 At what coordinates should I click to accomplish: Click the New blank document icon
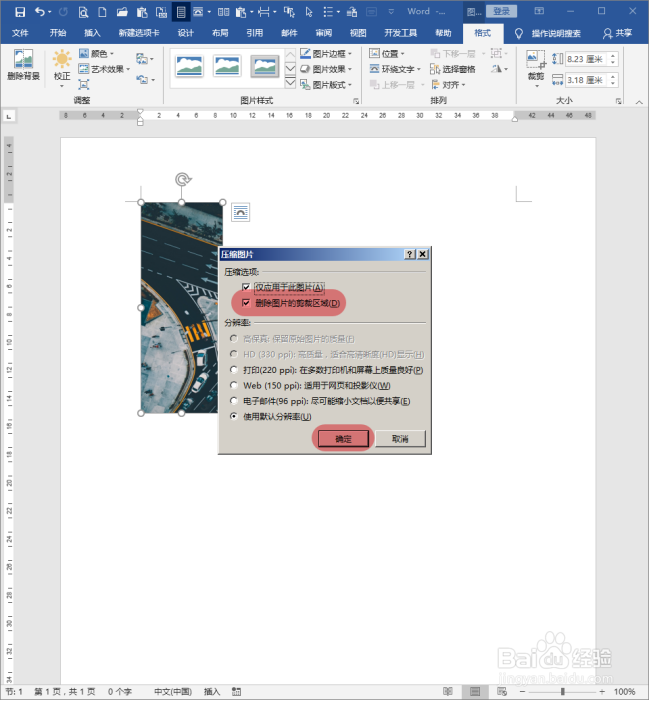tap(102, 12)
